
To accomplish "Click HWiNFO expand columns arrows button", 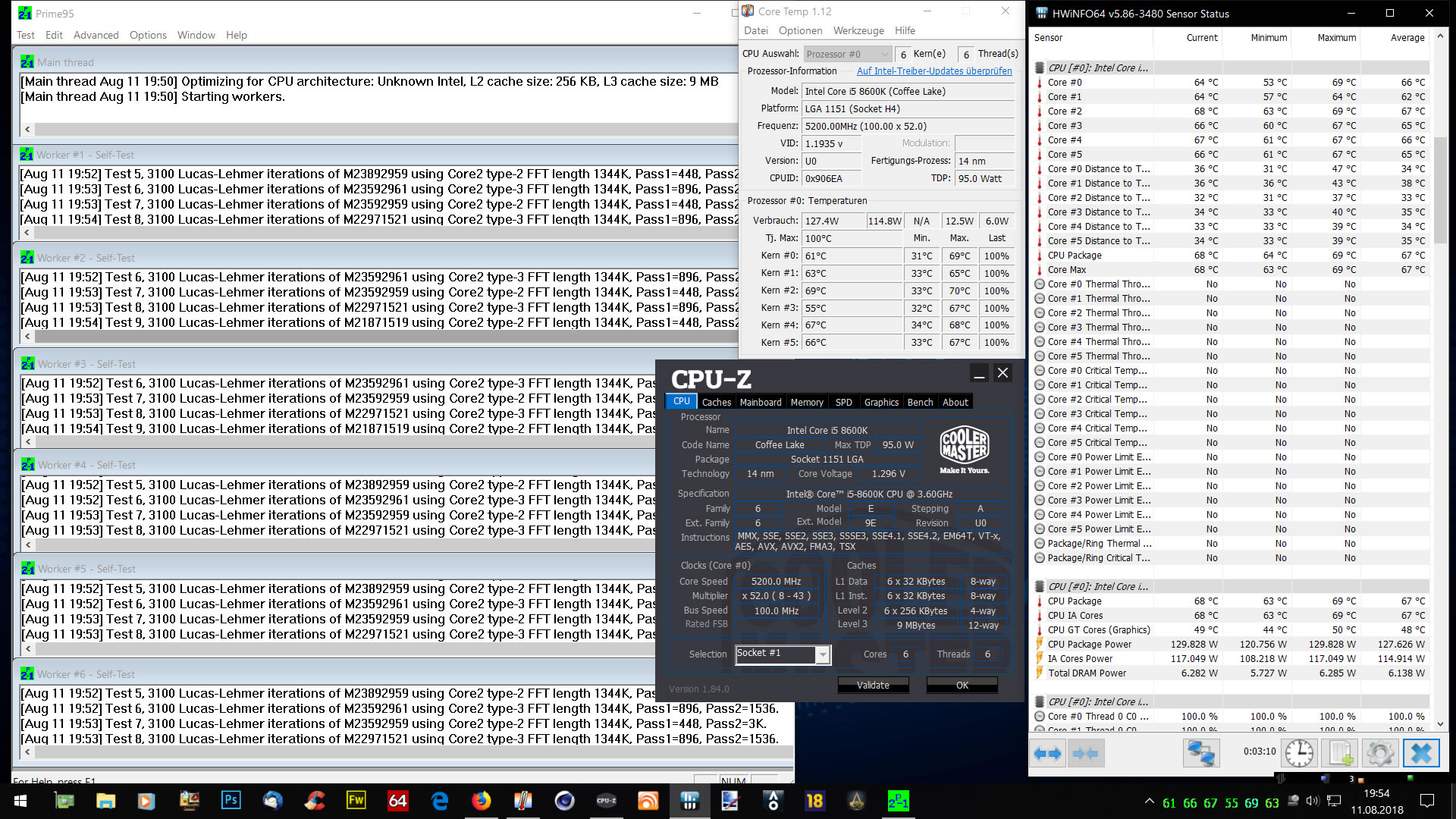I will point(1048,754).
